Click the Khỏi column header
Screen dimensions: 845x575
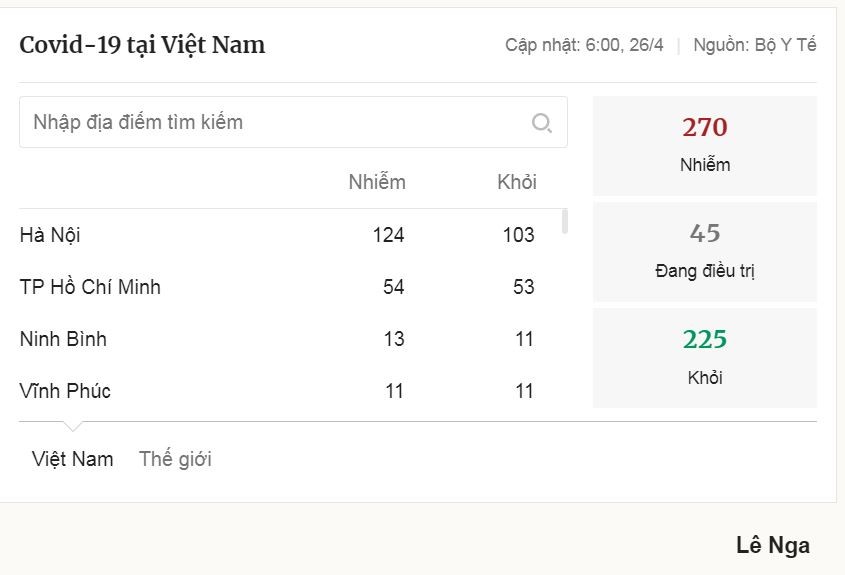(x=517, y=182)
